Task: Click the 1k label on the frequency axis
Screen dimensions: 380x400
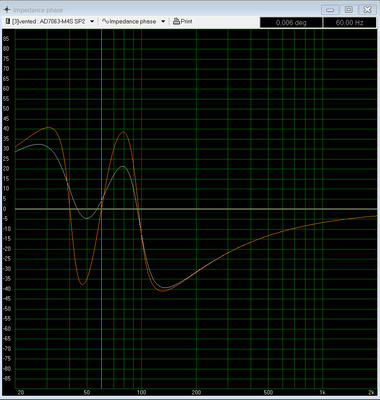Action: coord(323,393)
